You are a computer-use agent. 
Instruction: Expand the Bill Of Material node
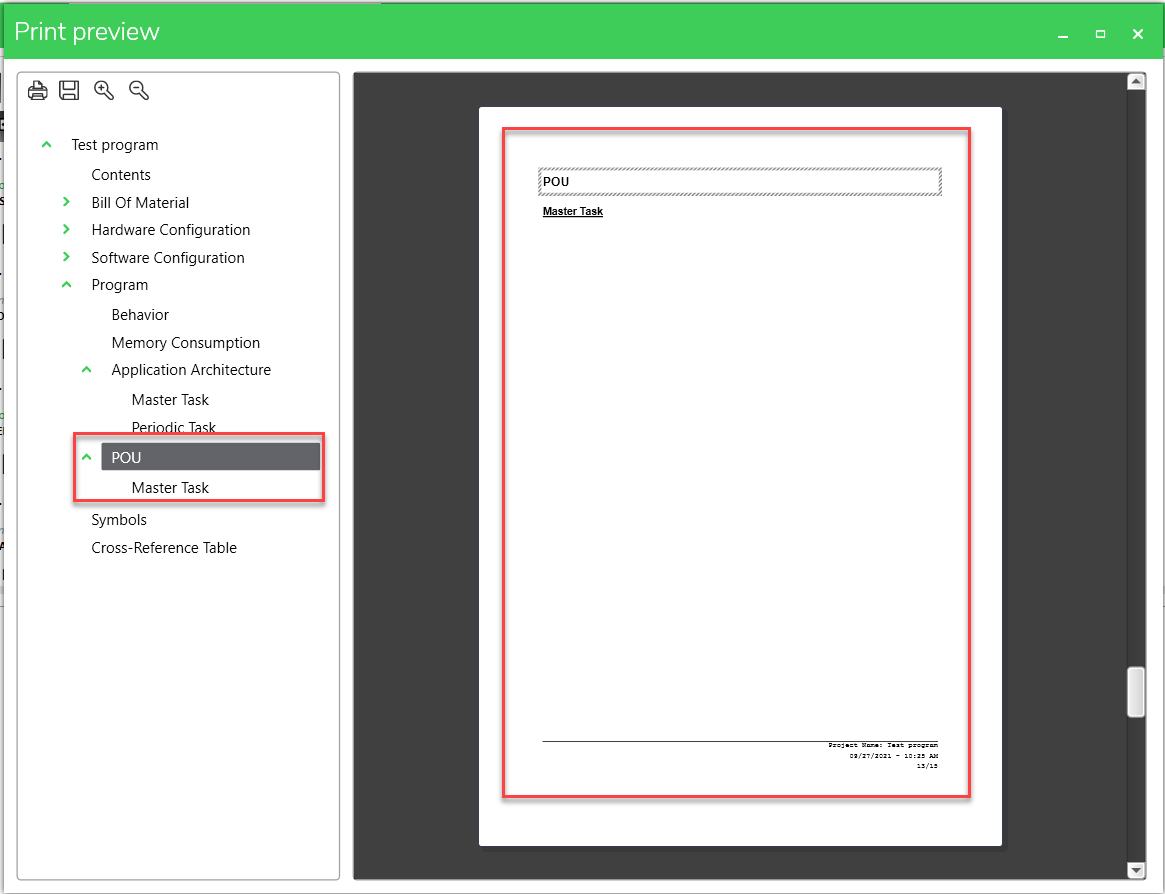coord(66,201)
